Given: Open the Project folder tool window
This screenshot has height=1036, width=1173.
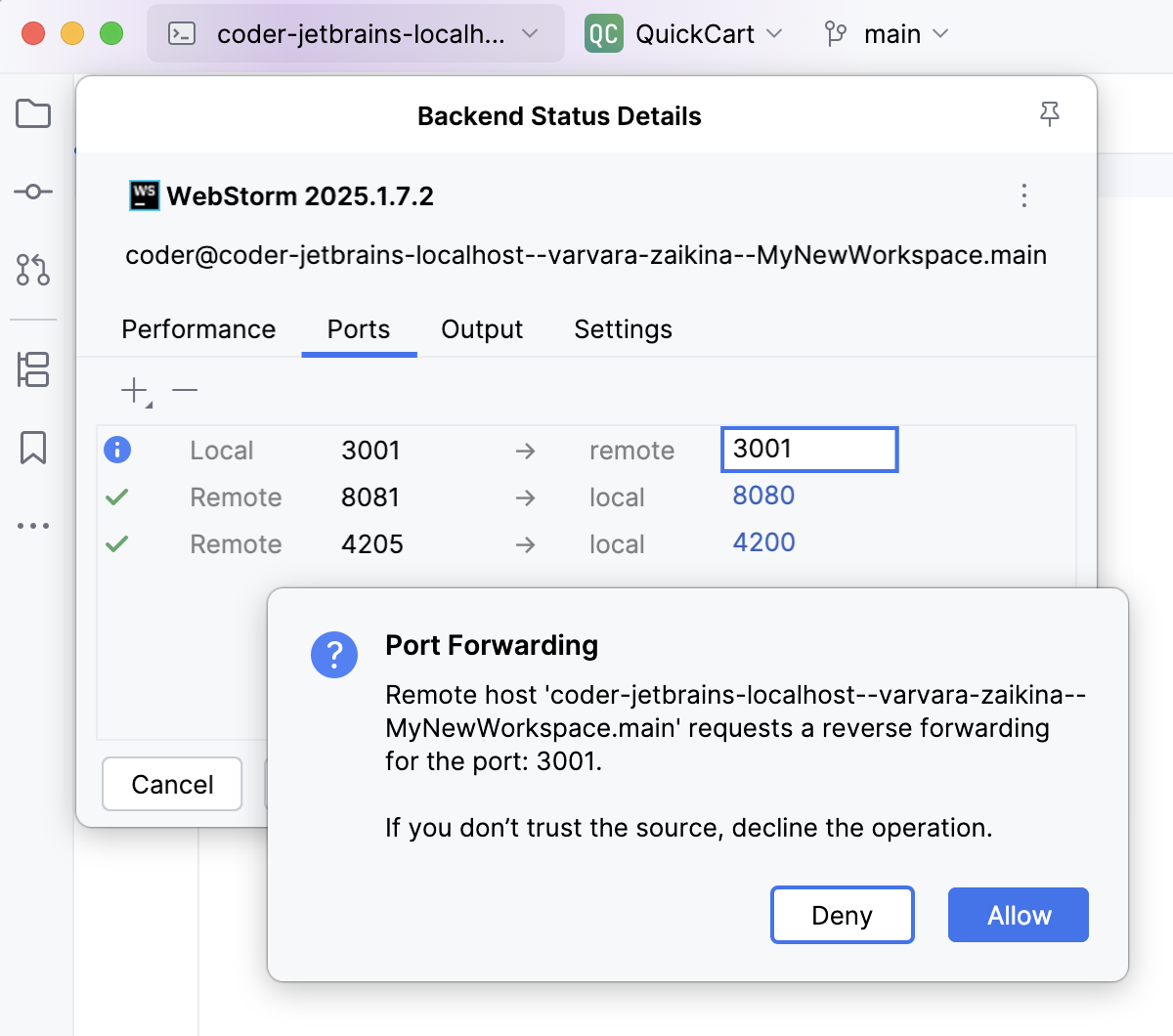Looking at the screenshot, I should pyautogui.click(x=33, y=113).
